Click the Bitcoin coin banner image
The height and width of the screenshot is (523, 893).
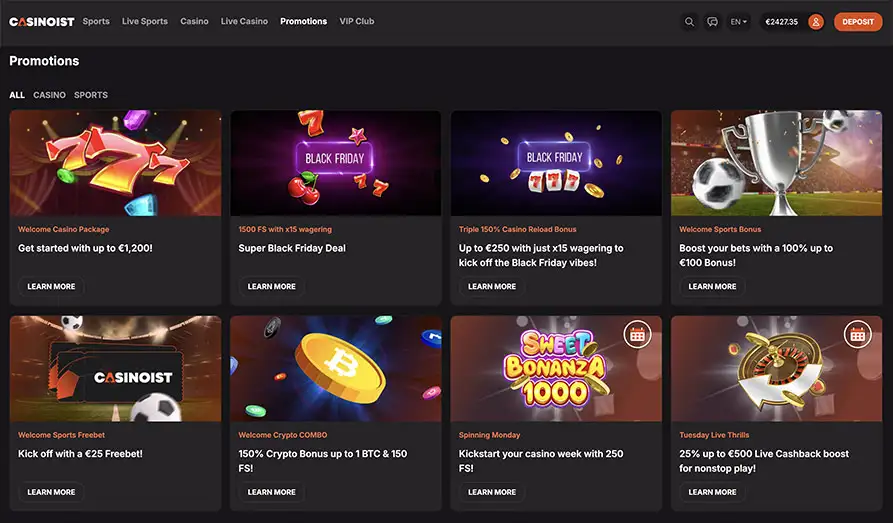(x=335, y=369)
